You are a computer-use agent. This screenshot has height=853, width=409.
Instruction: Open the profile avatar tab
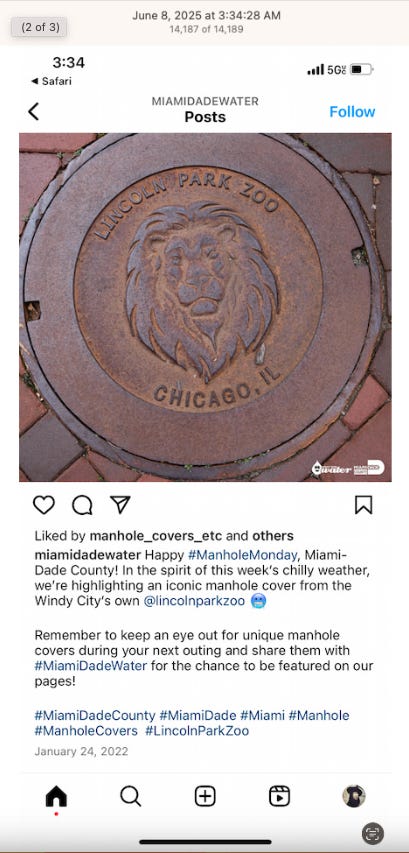click(354, 796)
